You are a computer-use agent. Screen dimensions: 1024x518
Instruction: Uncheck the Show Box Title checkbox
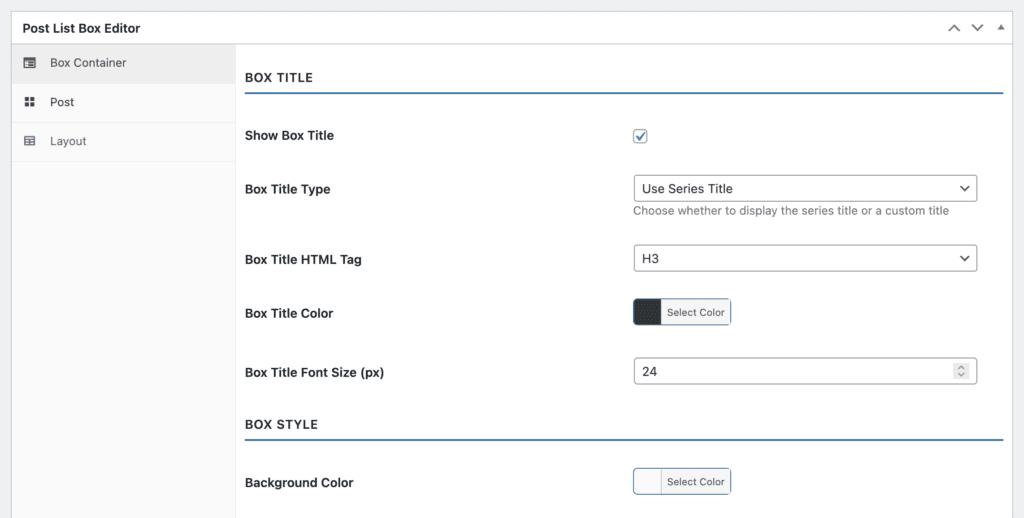(640, 136)
